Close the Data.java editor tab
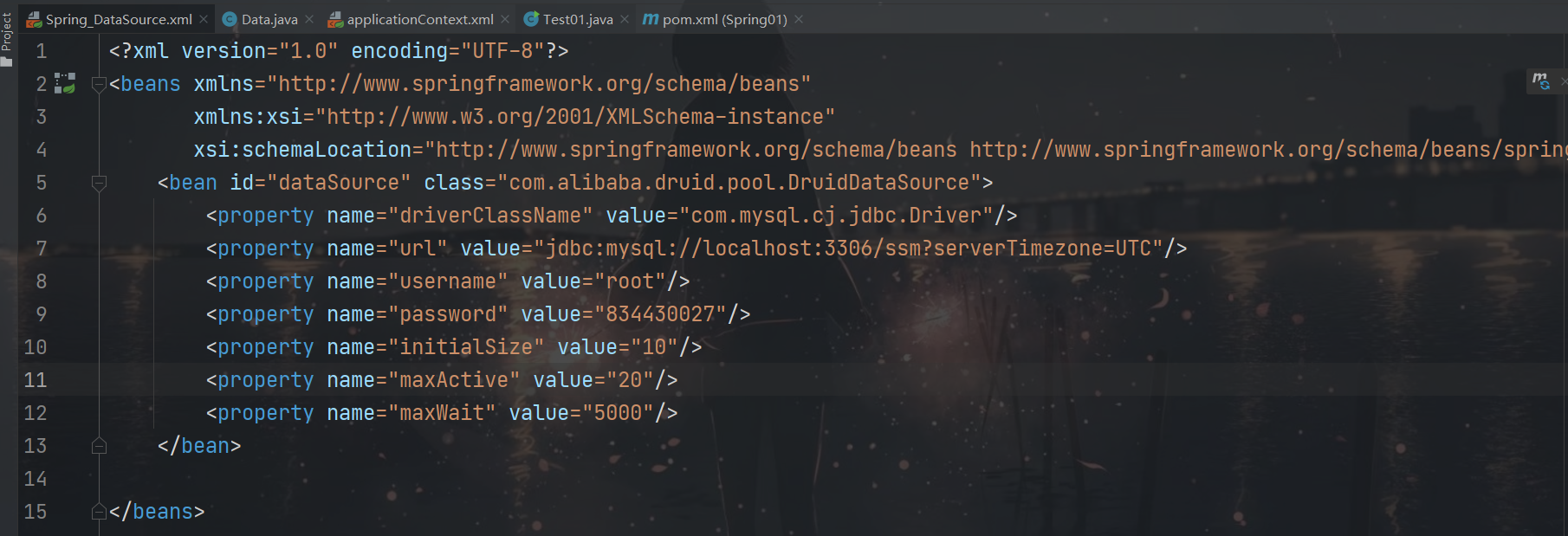1568x536 pixels. coord(309,19)
